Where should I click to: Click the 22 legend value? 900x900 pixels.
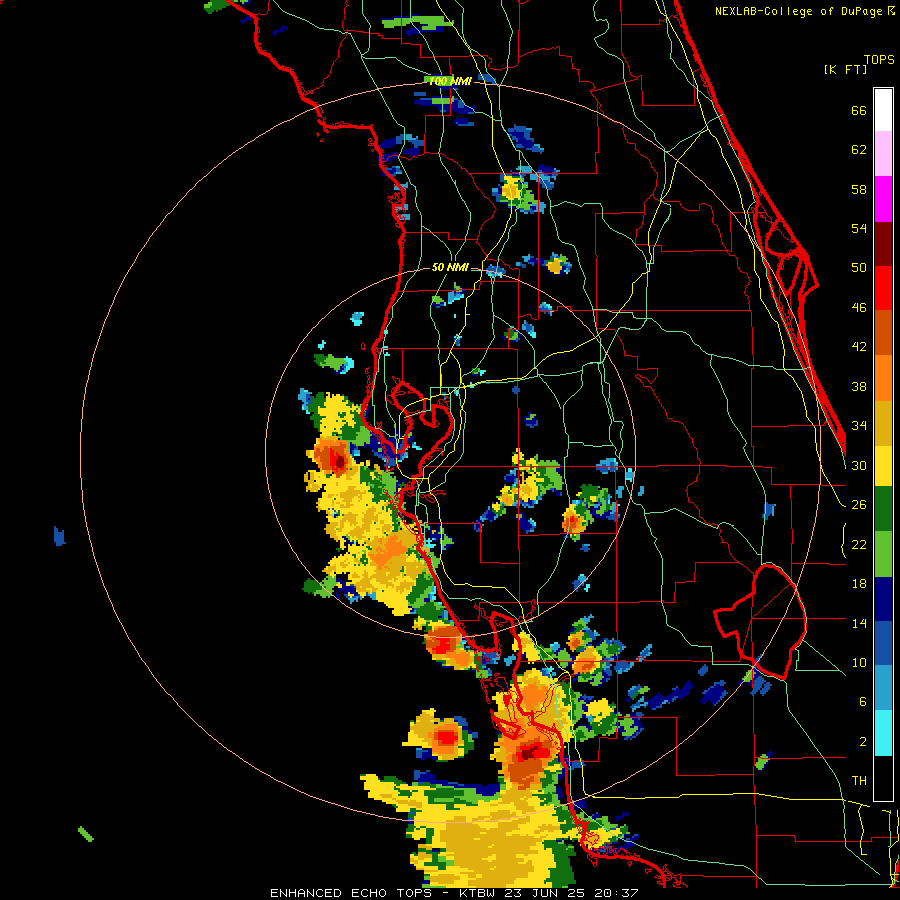(x=859, y=545)
